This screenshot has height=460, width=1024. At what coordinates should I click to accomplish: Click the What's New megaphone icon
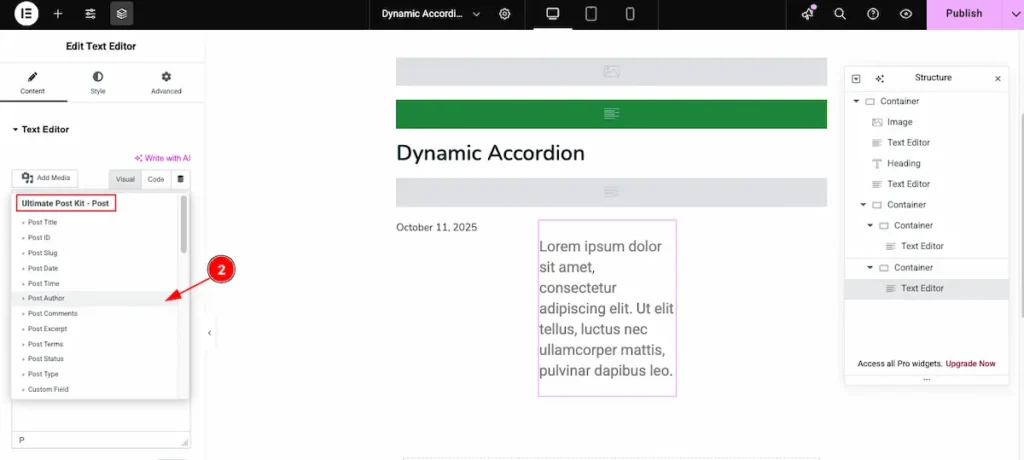click(x=808, y=14)
